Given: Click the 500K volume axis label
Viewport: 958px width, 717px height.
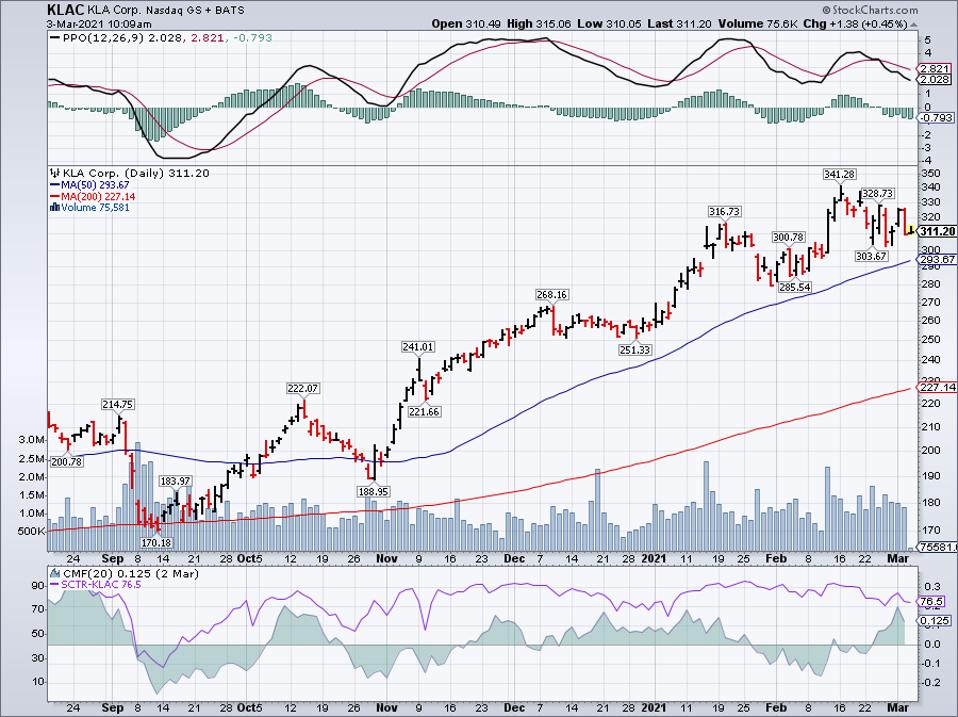Looking at the screenshot, I should (32, 531).
